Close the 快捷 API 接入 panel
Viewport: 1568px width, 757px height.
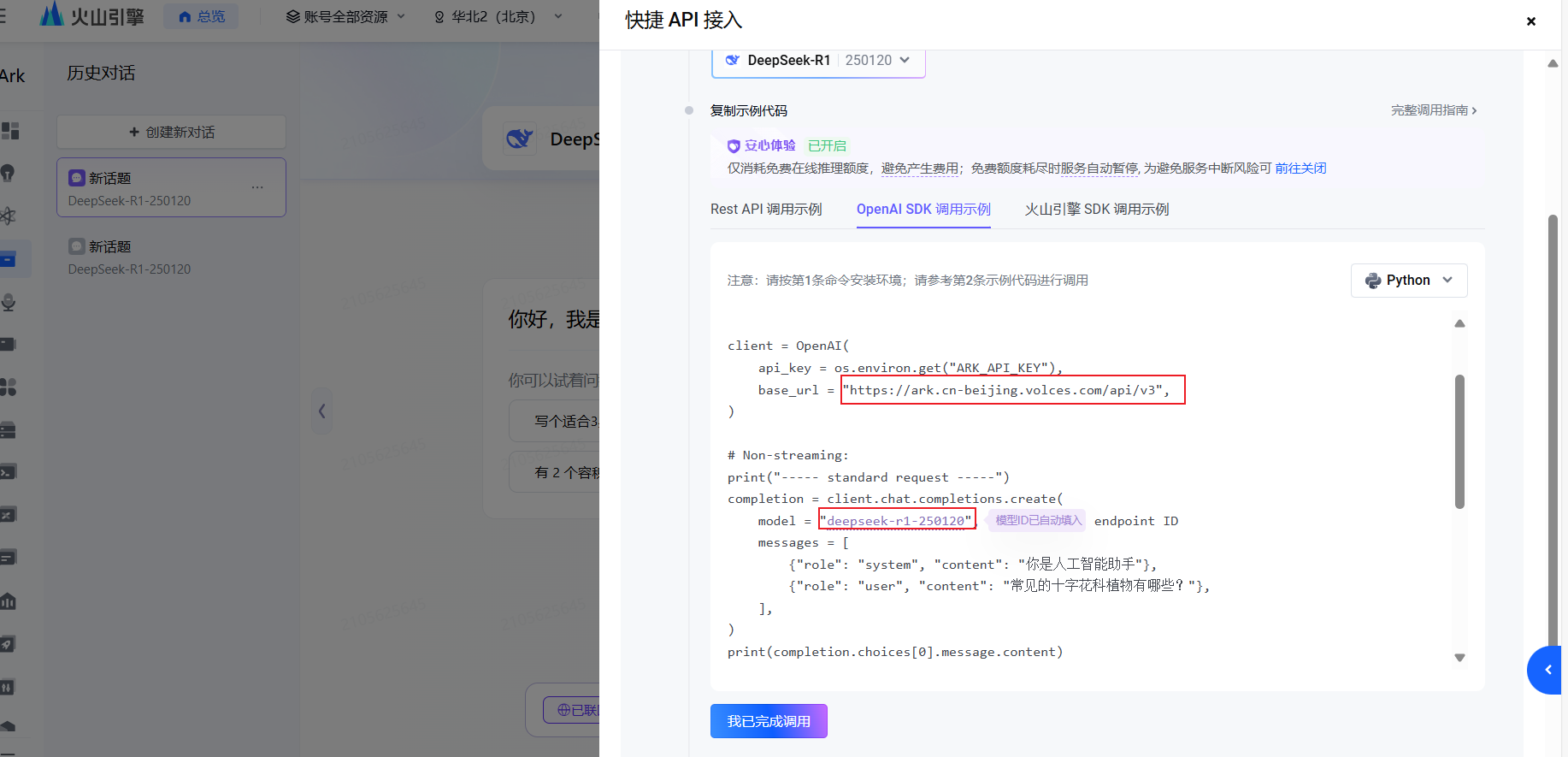click(x=1530, y=21)
